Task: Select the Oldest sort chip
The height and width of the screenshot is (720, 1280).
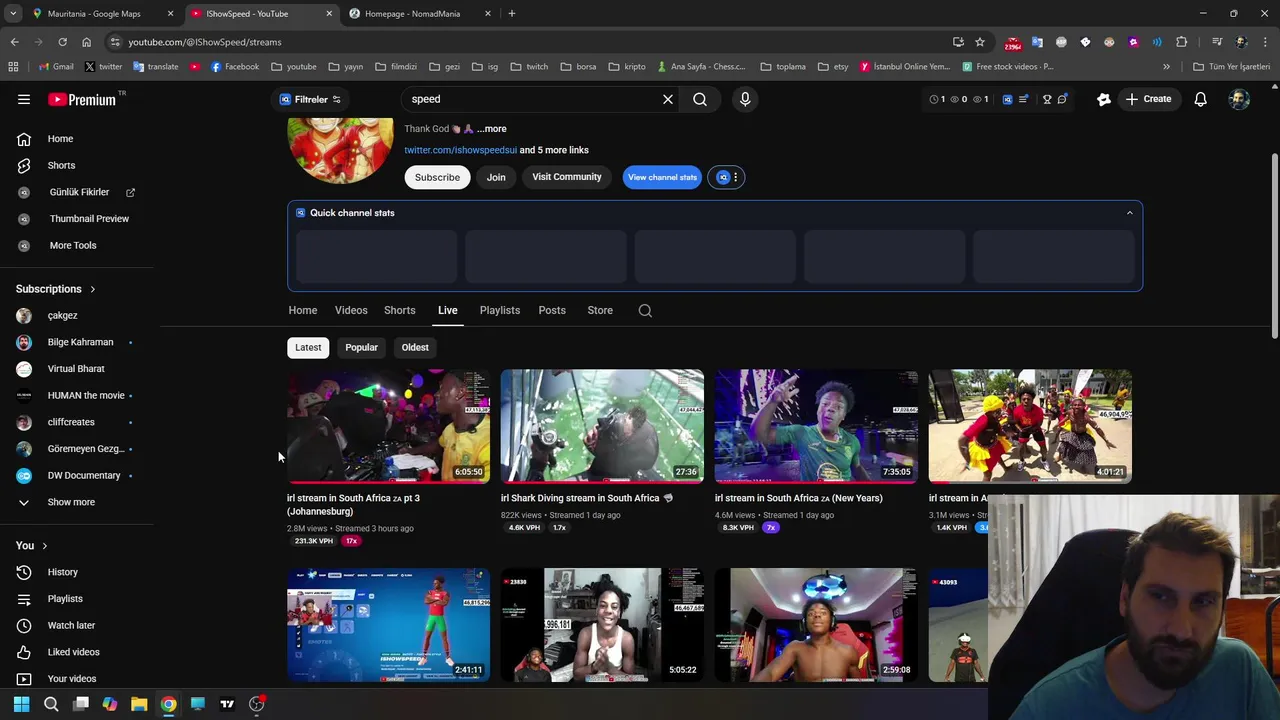Action: click(x=415, y=347)
